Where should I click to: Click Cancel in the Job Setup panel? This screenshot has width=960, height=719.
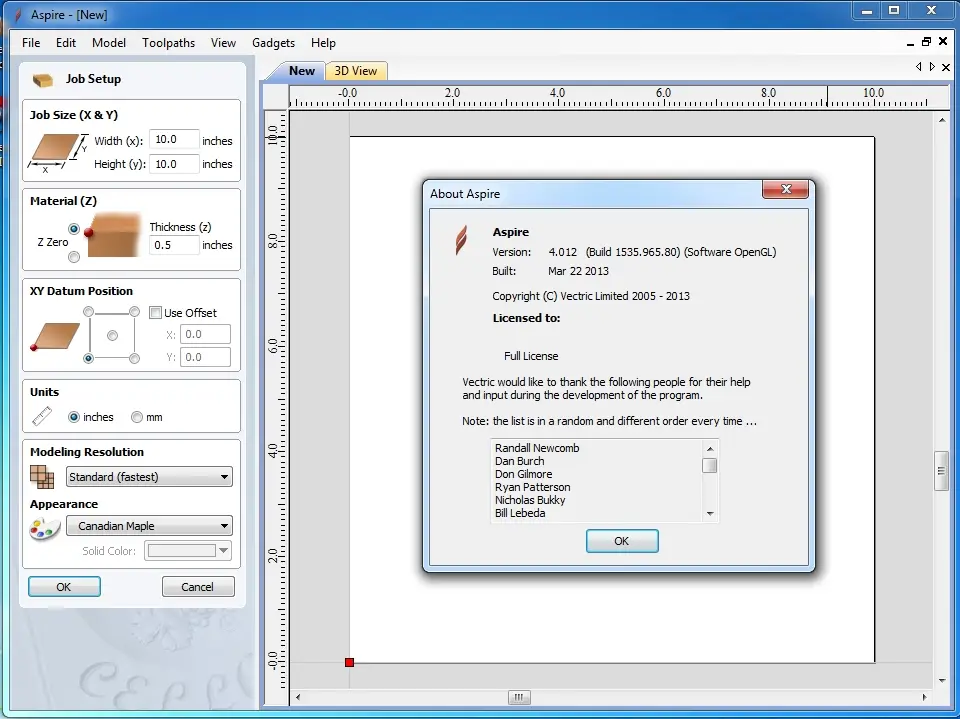click(x=198, y=587)
